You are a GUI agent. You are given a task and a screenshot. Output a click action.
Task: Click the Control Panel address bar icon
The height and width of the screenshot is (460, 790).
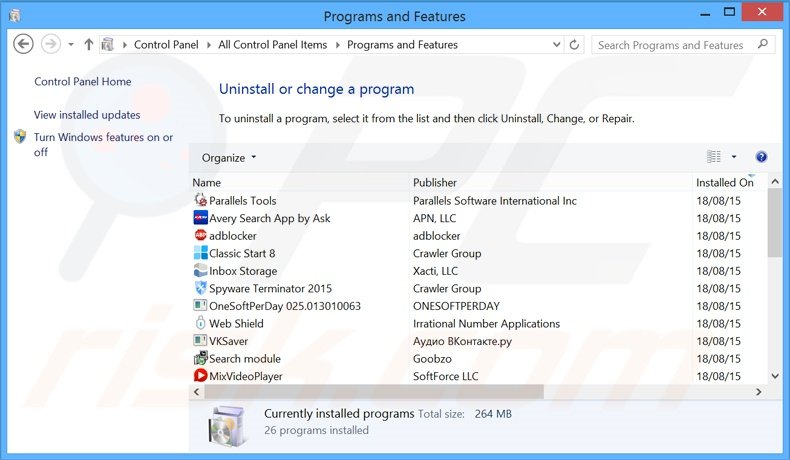[x=107, y=44]
